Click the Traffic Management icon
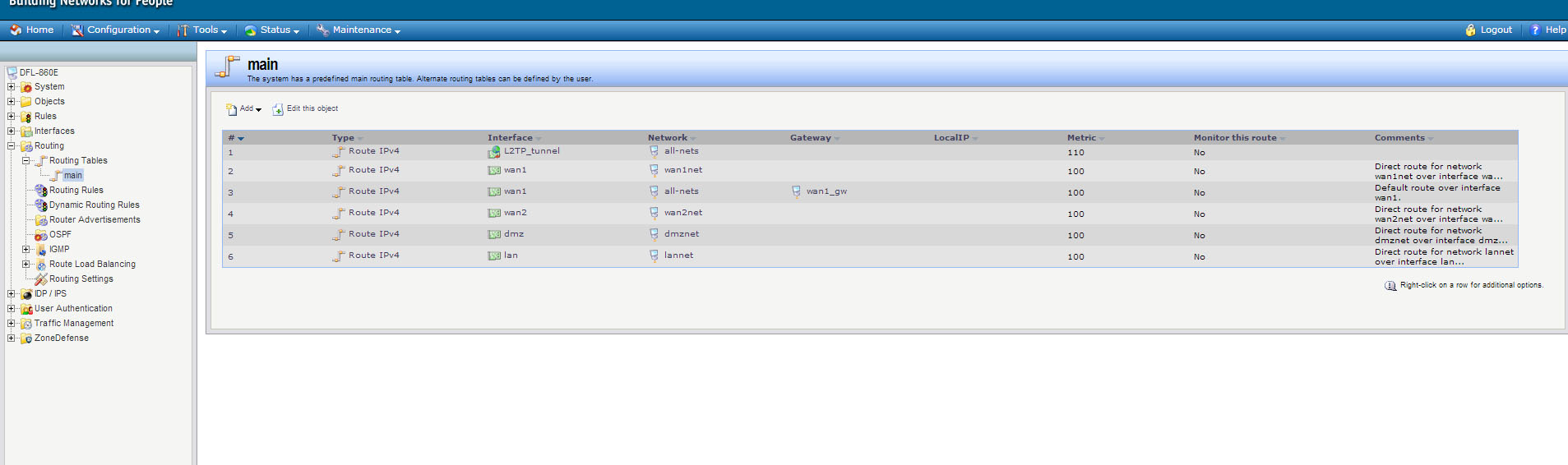The height and width of the screenshot is (465, 1568). (x=25, y=324)
